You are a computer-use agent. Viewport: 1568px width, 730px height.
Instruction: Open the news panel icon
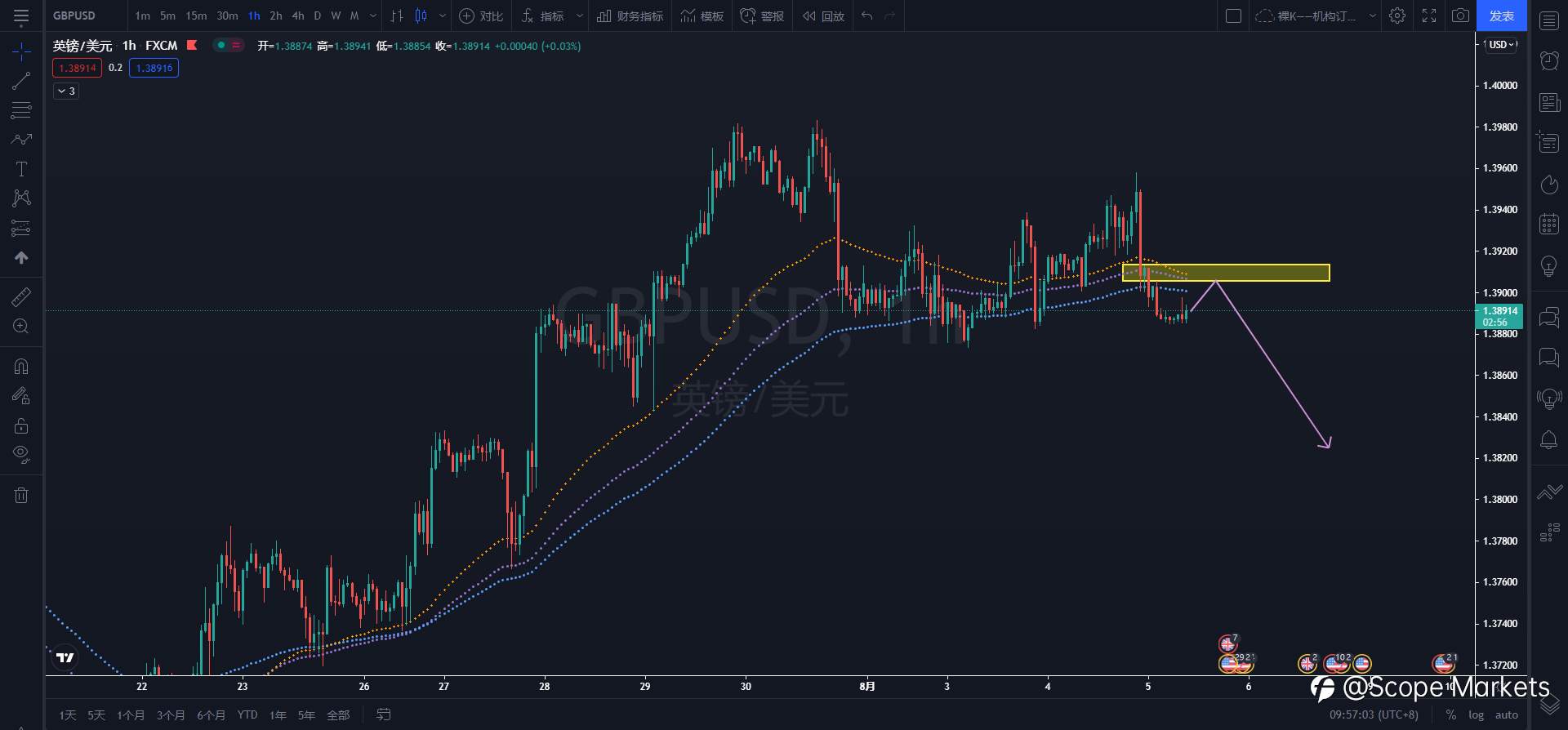(1549, 102)
